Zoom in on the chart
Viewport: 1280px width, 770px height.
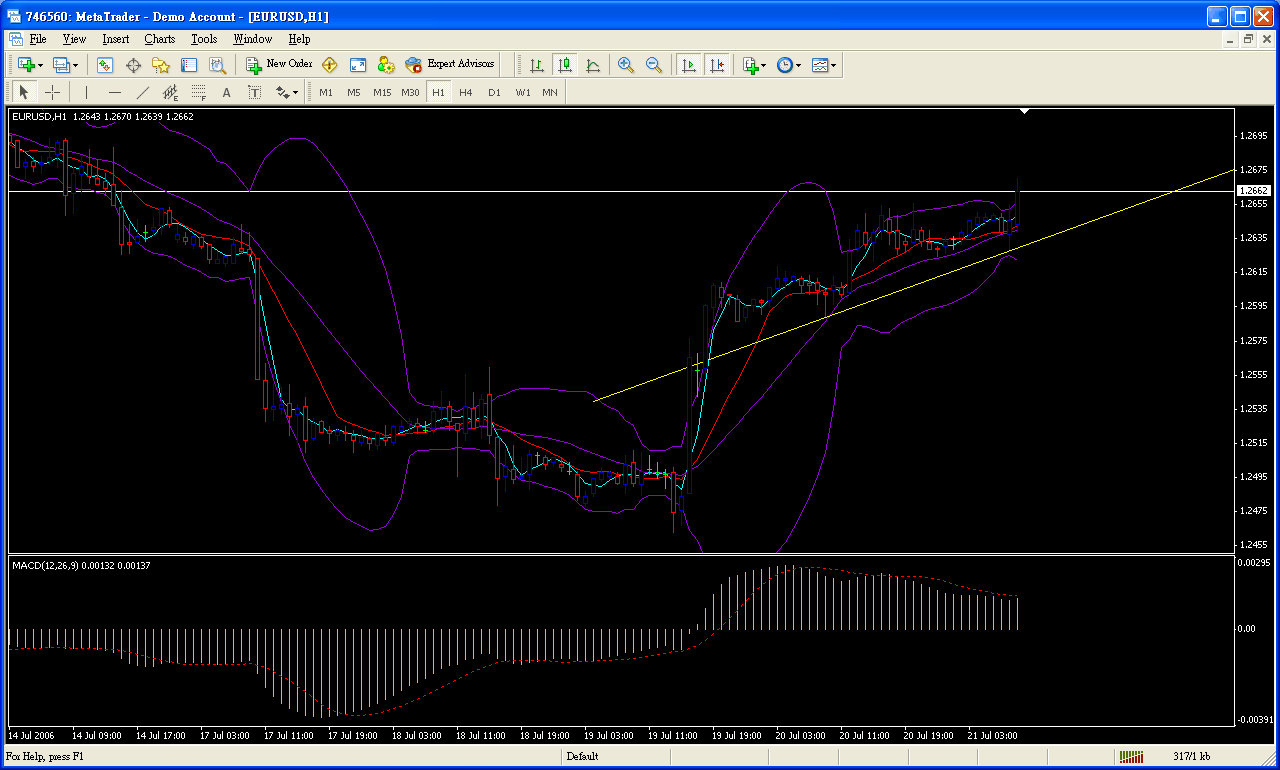(x=626, y=65)
